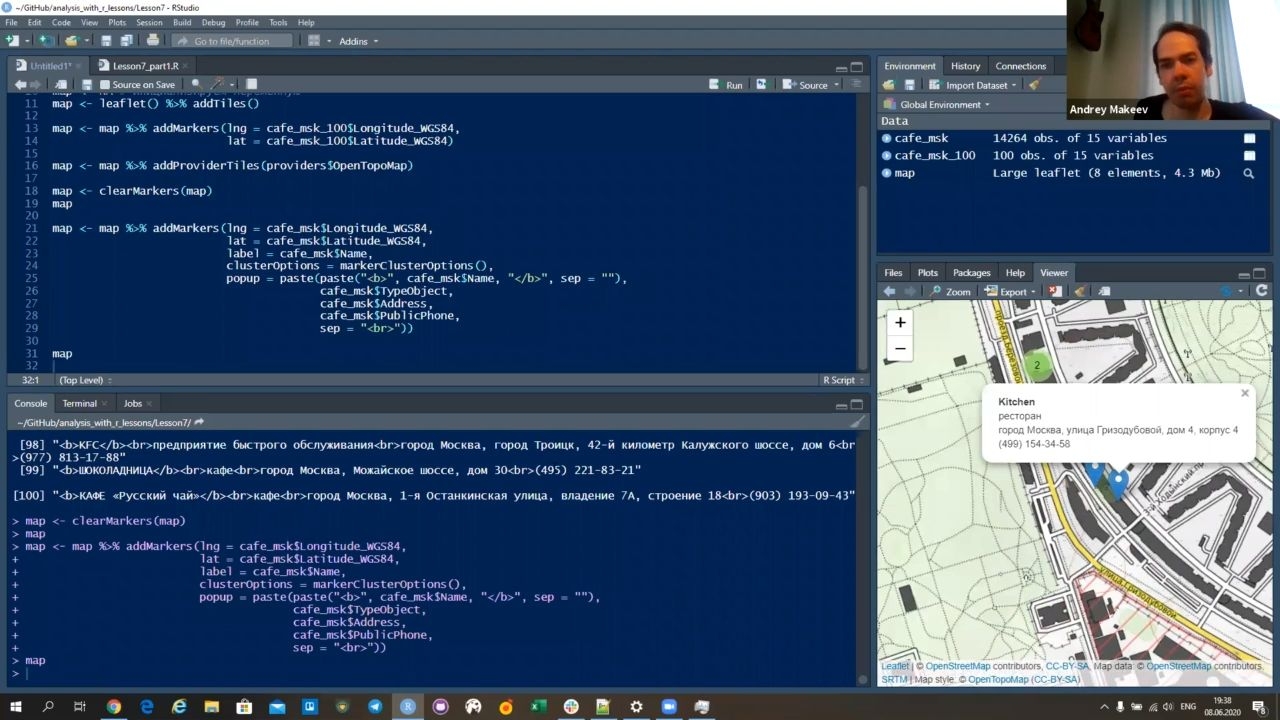Expand the cafe_msk_100 data object

[887, 156]
